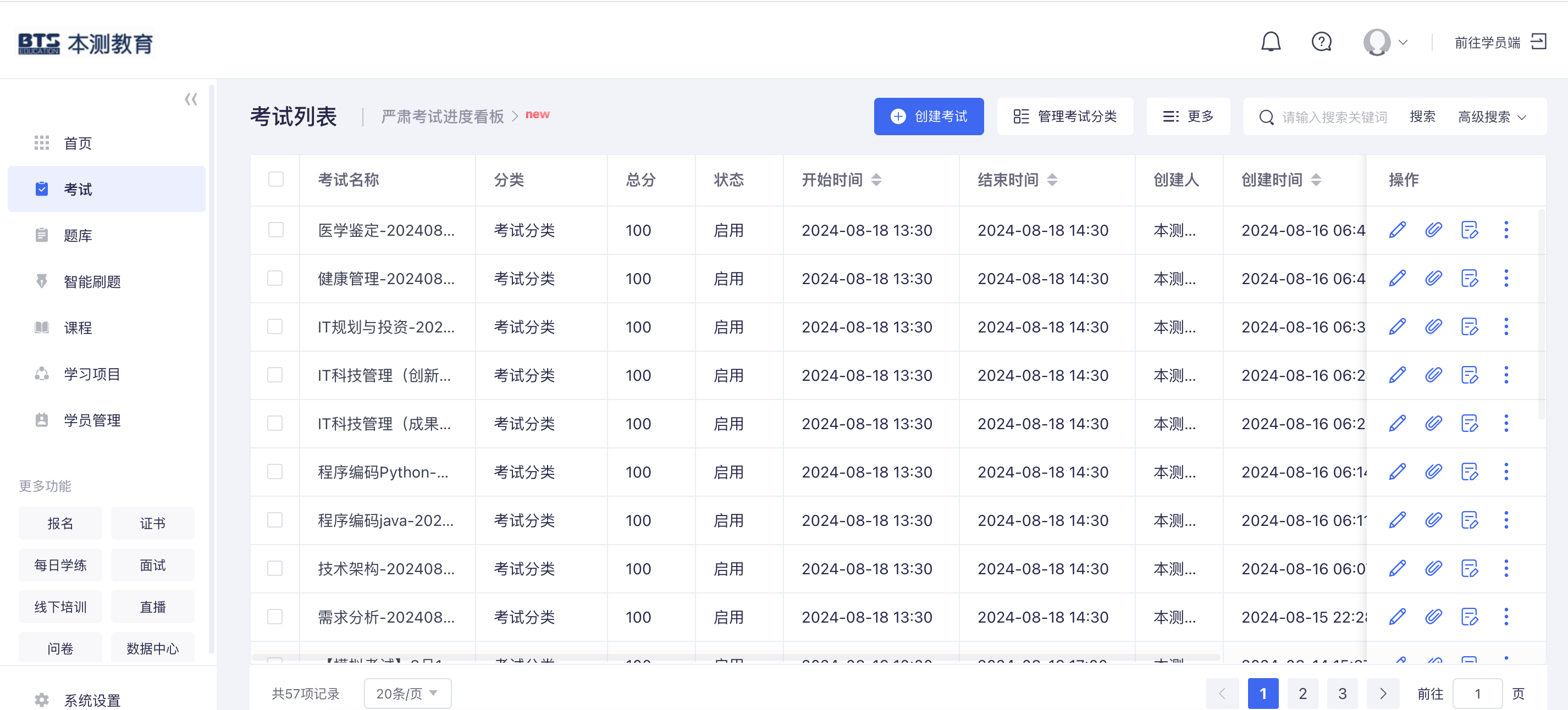Screen dimensions: 1568x710
Task: Click edit pencil for 需求分析 exam
Action: click(1398, 617)
